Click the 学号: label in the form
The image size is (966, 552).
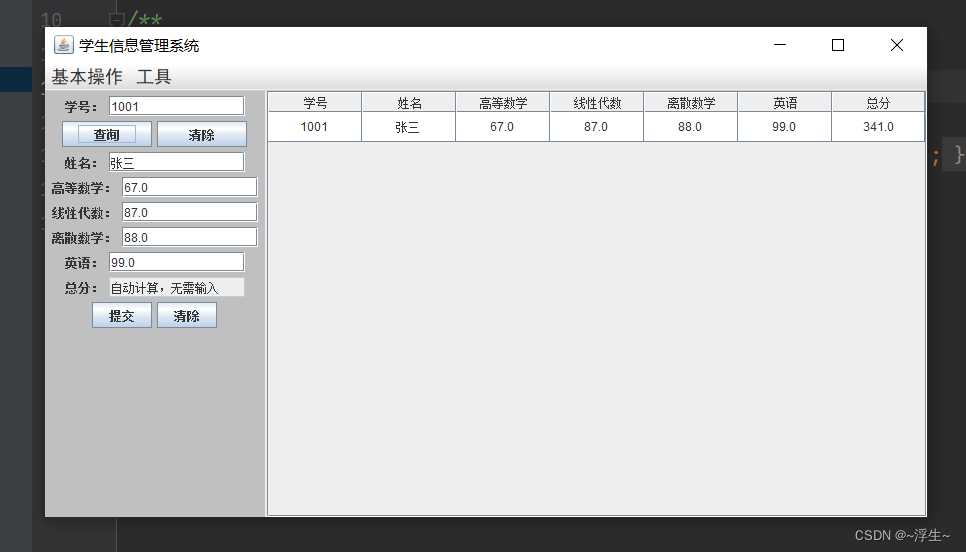point(81,107)
